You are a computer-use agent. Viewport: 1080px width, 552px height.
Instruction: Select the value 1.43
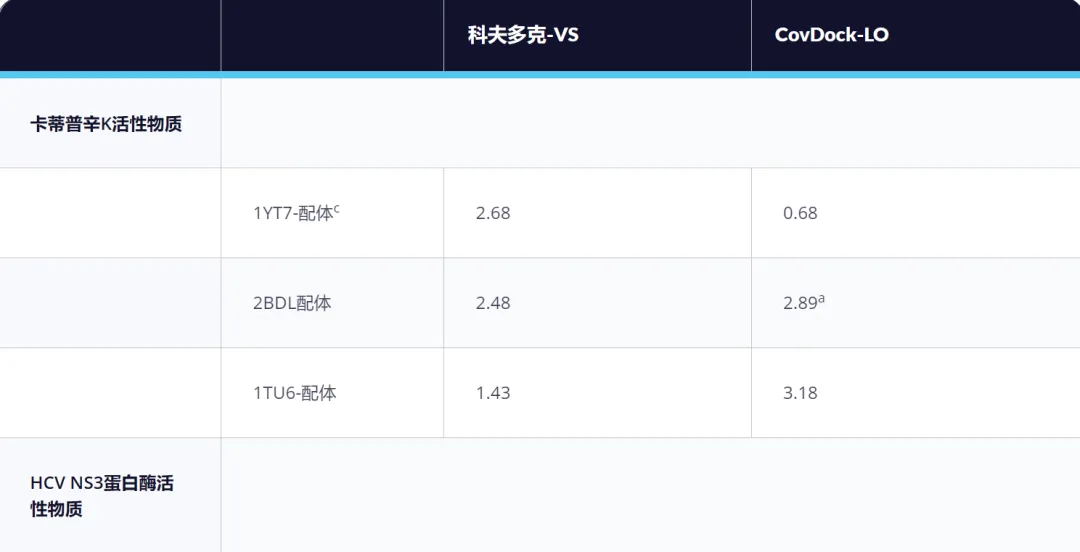coord(493,393)
